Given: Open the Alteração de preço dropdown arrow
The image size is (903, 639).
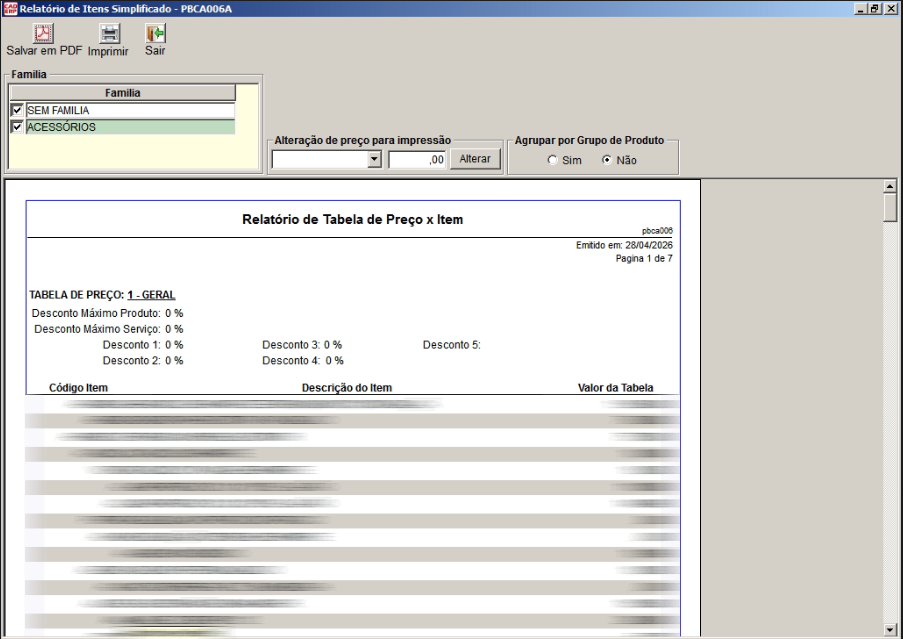Looking at the screenshot, I should (x=374, y=159).
